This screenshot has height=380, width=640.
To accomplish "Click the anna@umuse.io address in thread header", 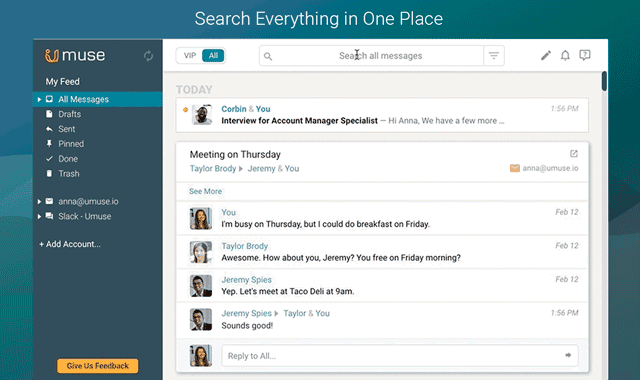I will coord(550,168).
